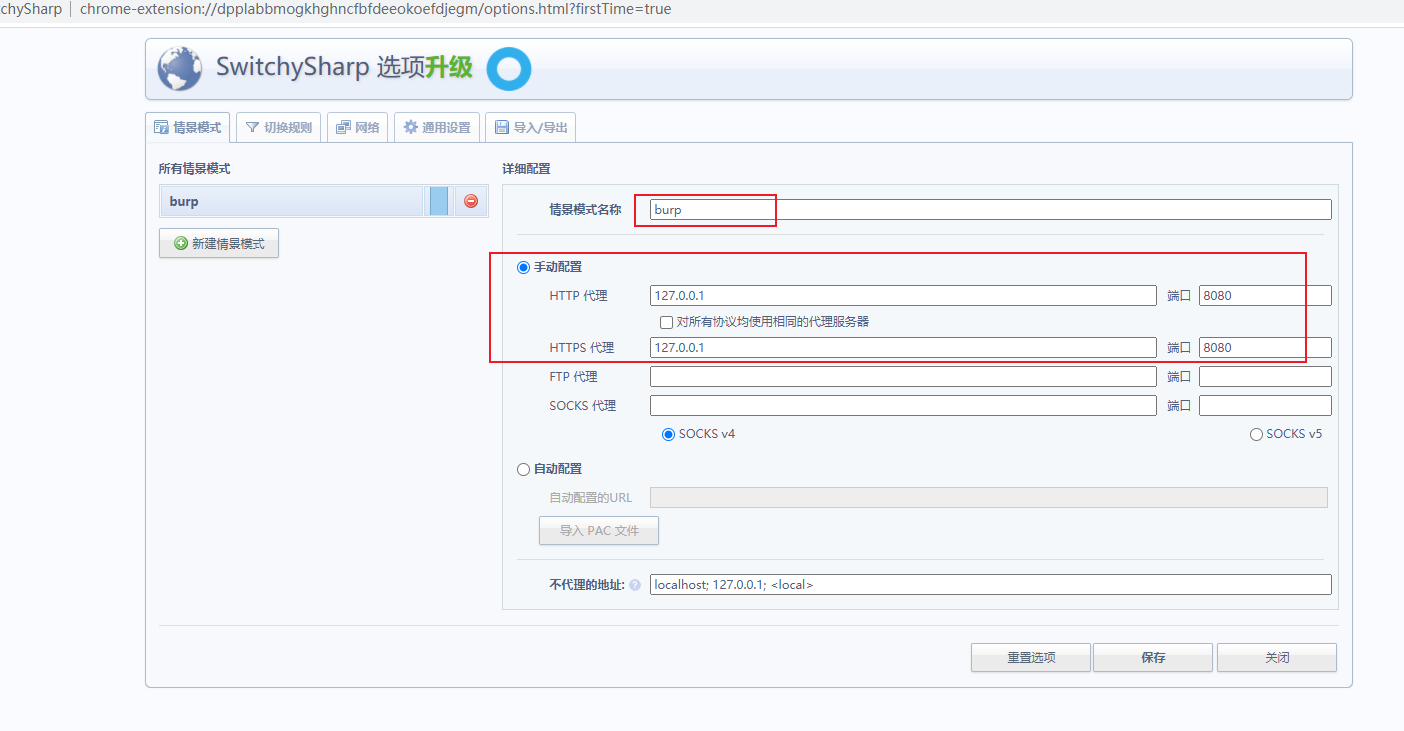Focus the 情景模式名称 input field

991,209
